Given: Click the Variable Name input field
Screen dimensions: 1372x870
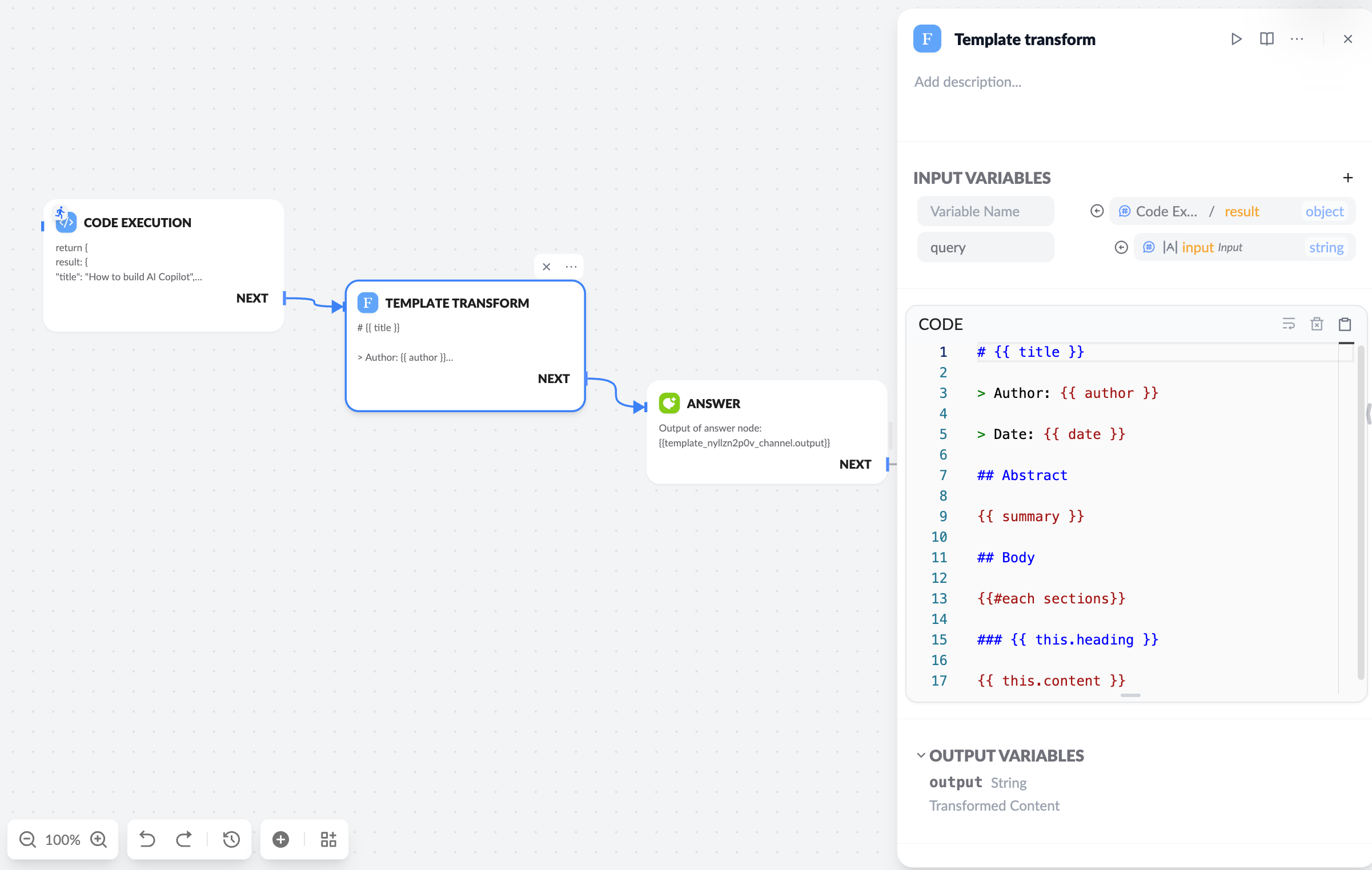Looking at the screenshot, I should point(985,211).
